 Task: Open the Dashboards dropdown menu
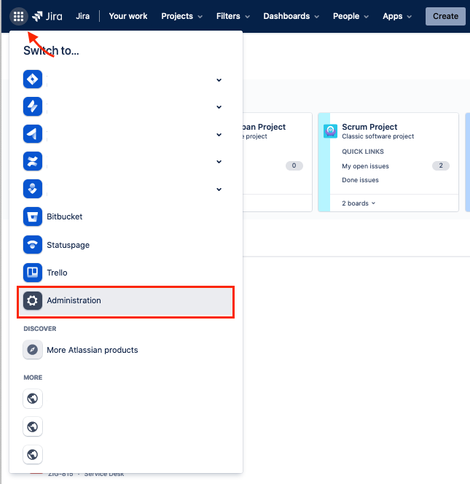click(x=291, y=16)
